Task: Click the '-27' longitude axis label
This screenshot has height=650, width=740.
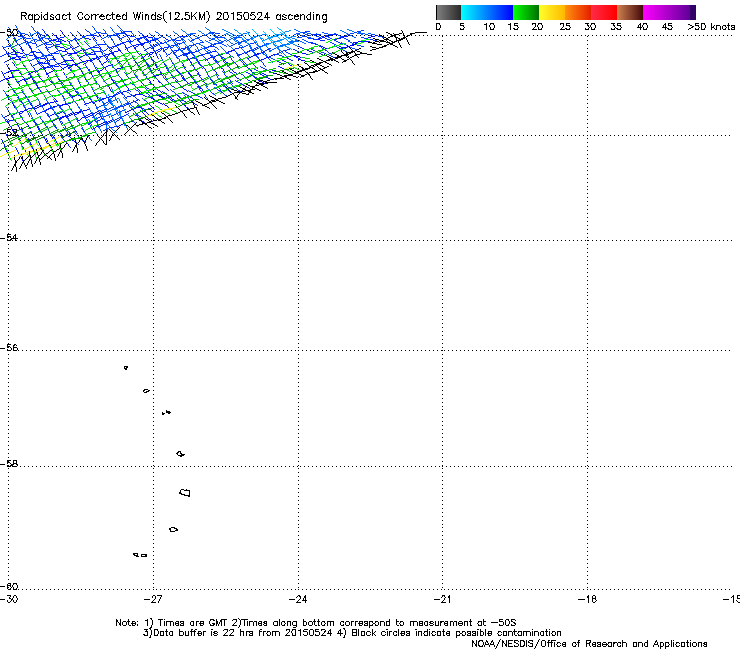Action: pos(153,599)
